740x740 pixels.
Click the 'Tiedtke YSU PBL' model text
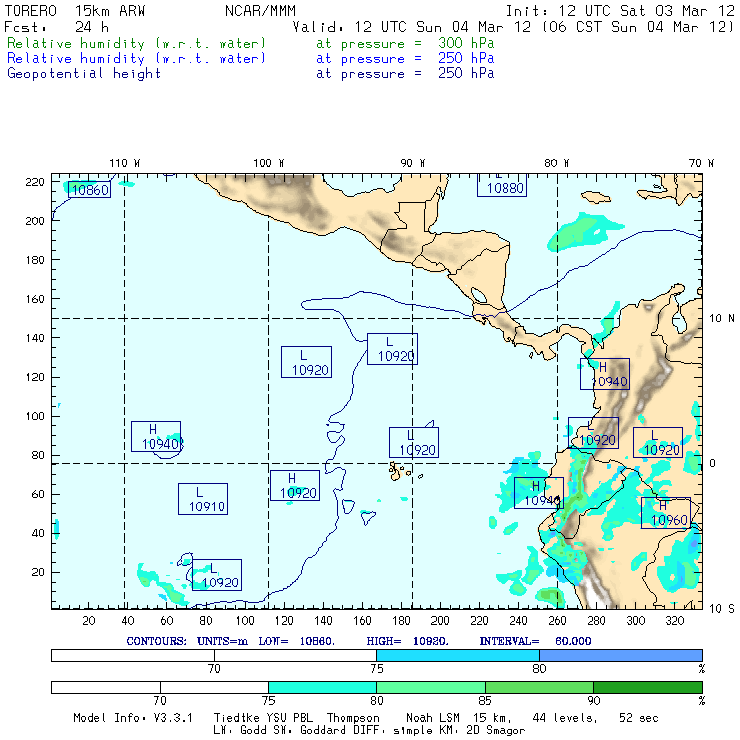coord(263,718)
